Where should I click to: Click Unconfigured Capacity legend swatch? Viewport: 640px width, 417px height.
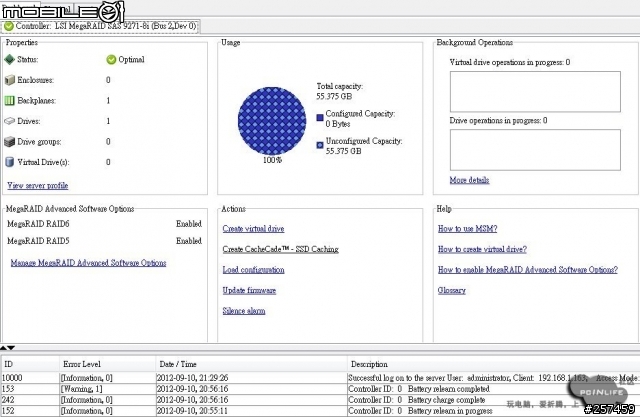[320, 145]
